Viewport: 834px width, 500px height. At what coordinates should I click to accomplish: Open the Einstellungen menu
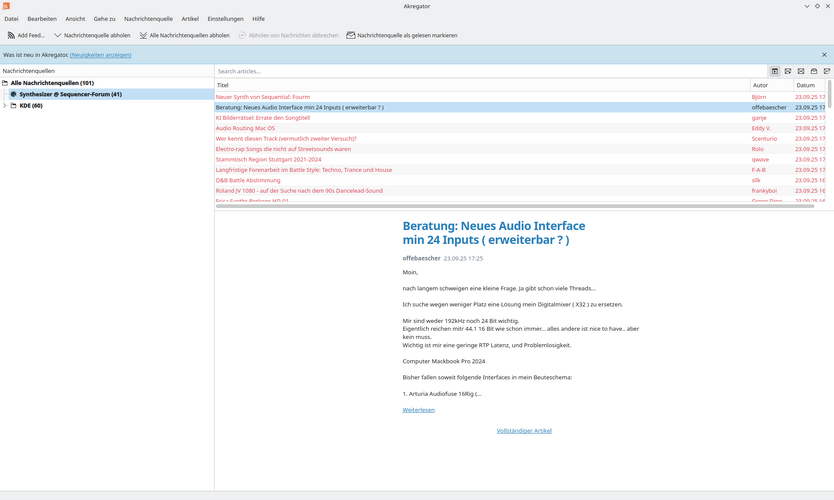pos(225,19)
